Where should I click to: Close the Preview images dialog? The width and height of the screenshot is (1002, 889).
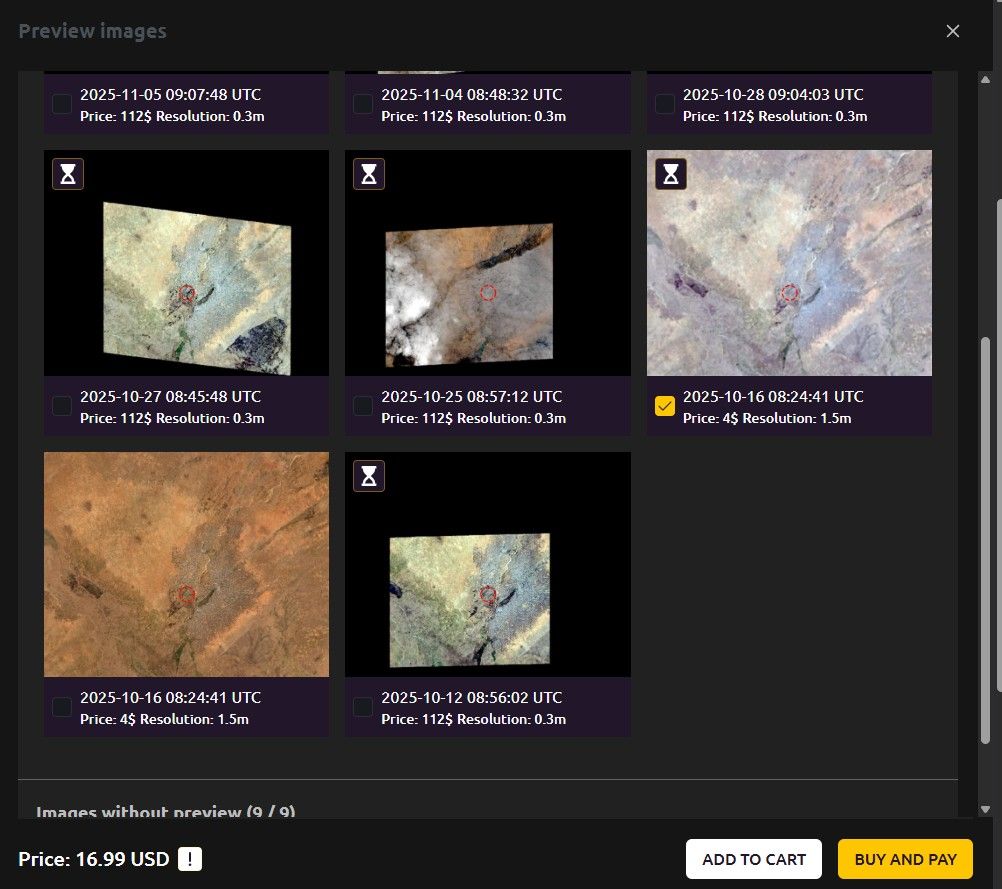952,31
